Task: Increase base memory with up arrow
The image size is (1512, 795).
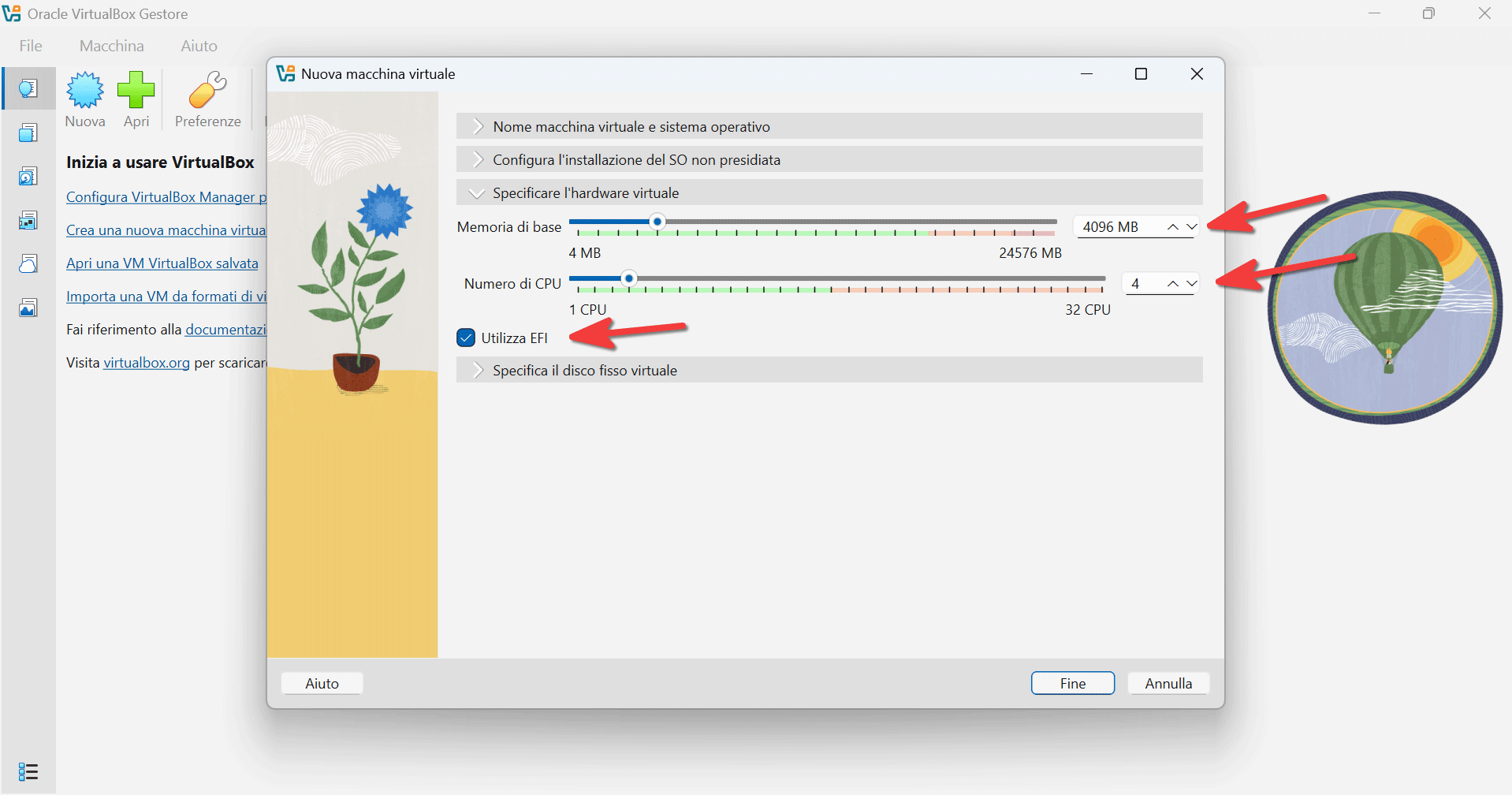Action: click(1173, 227)
